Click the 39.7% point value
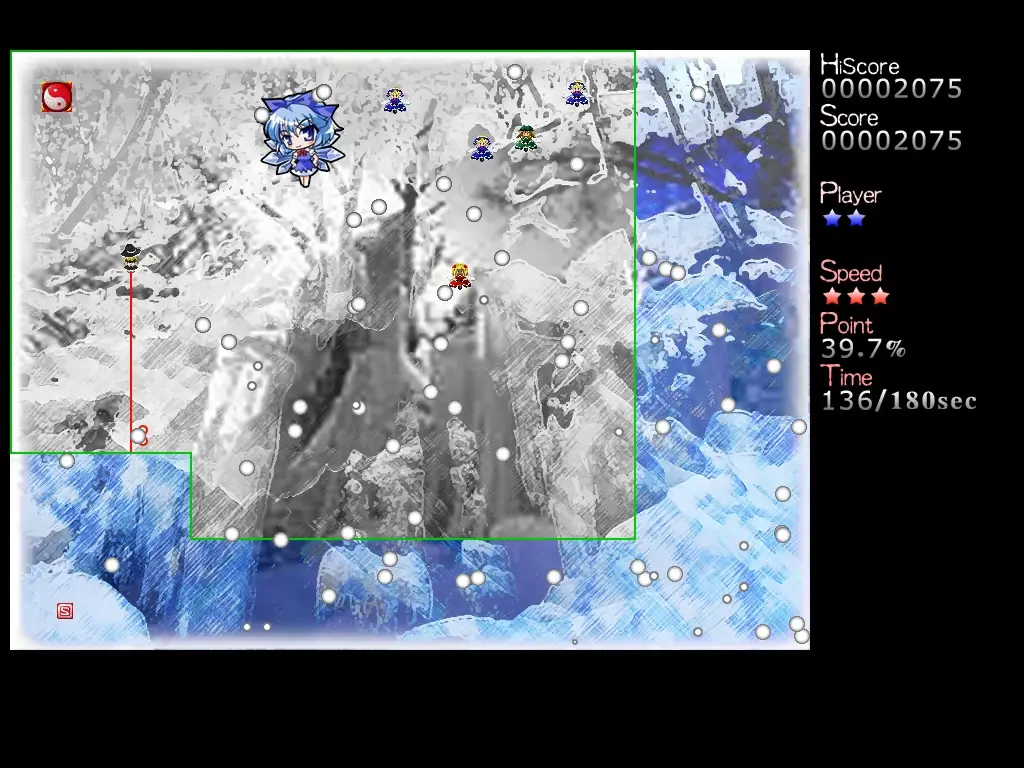Viewport: 1024px width, 768px height. coord(863,349)
